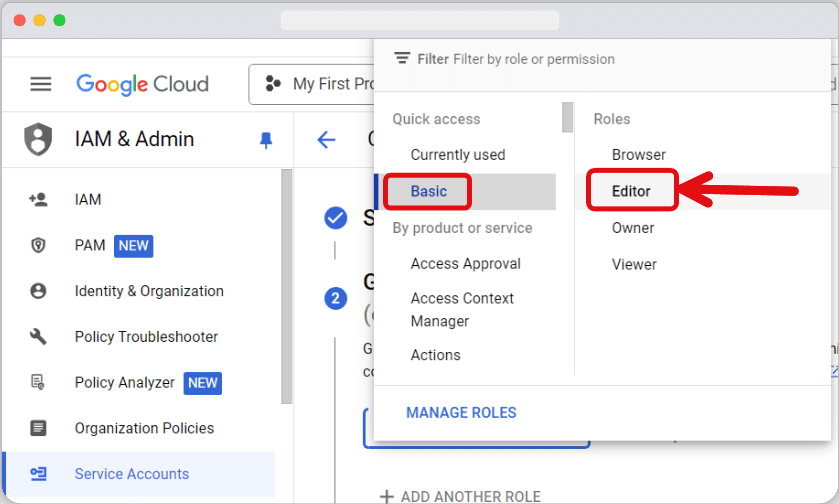This screenshot has height=504, width=839.
Task: Select the Access Context Manager category
Action: pos(462,310)
